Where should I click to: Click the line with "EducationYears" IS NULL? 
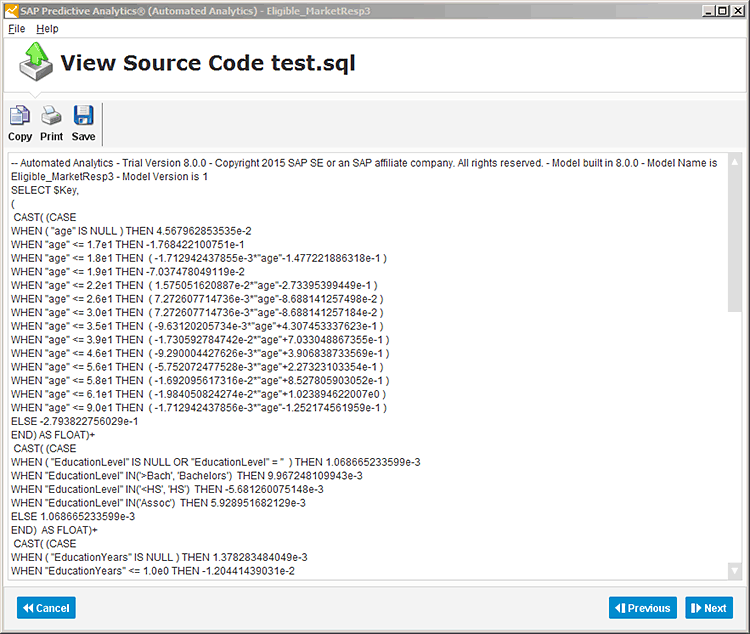pos(159,557)
